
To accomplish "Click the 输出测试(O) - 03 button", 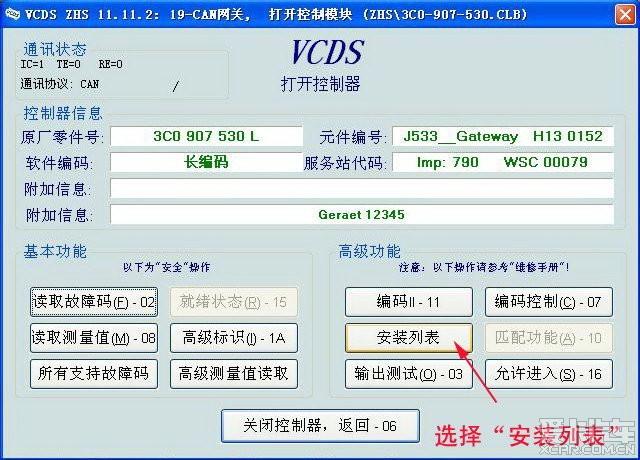I will point(409,373).
